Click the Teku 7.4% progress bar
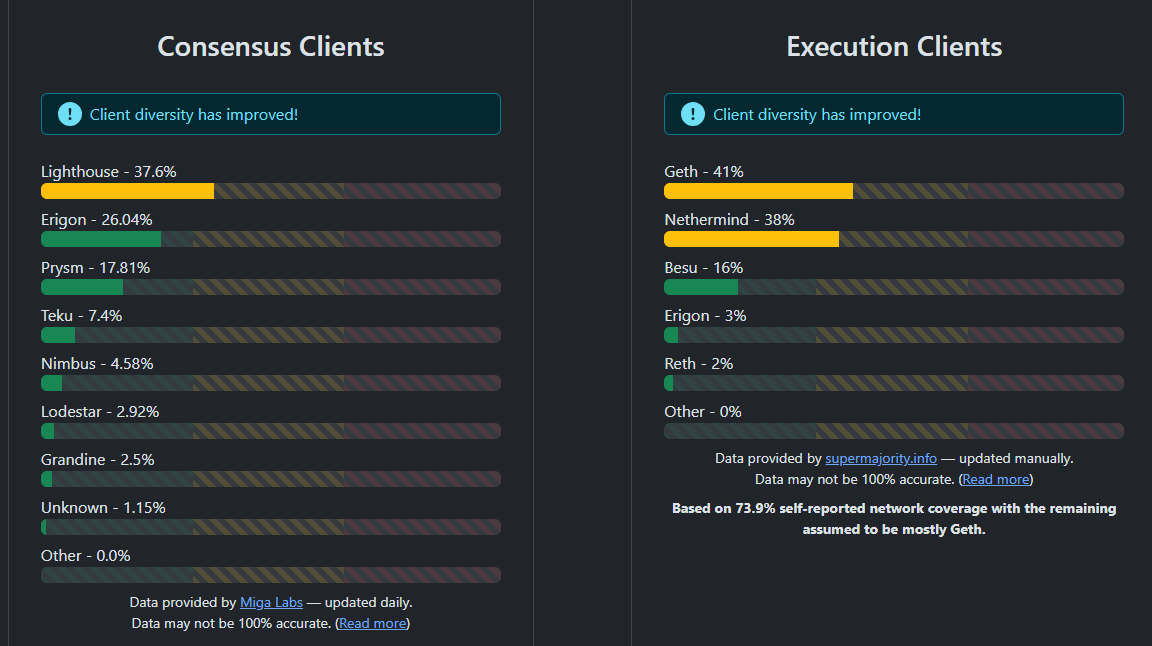Image resolution: width=1152 pixels, height=646 pixels. pos(270,335)
